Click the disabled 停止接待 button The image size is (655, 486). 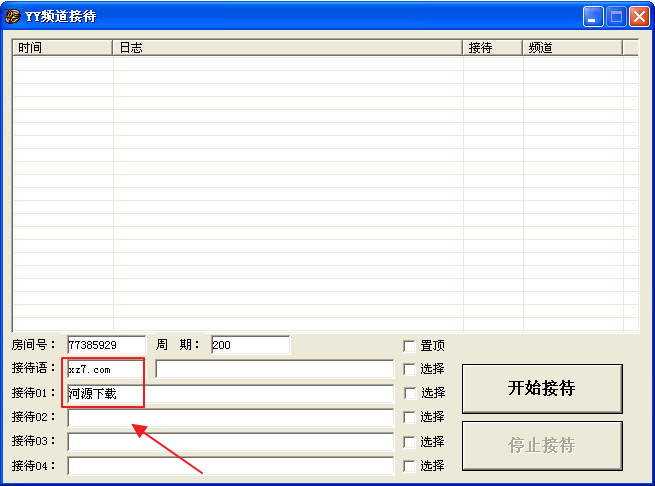click(x=542, y=445)
